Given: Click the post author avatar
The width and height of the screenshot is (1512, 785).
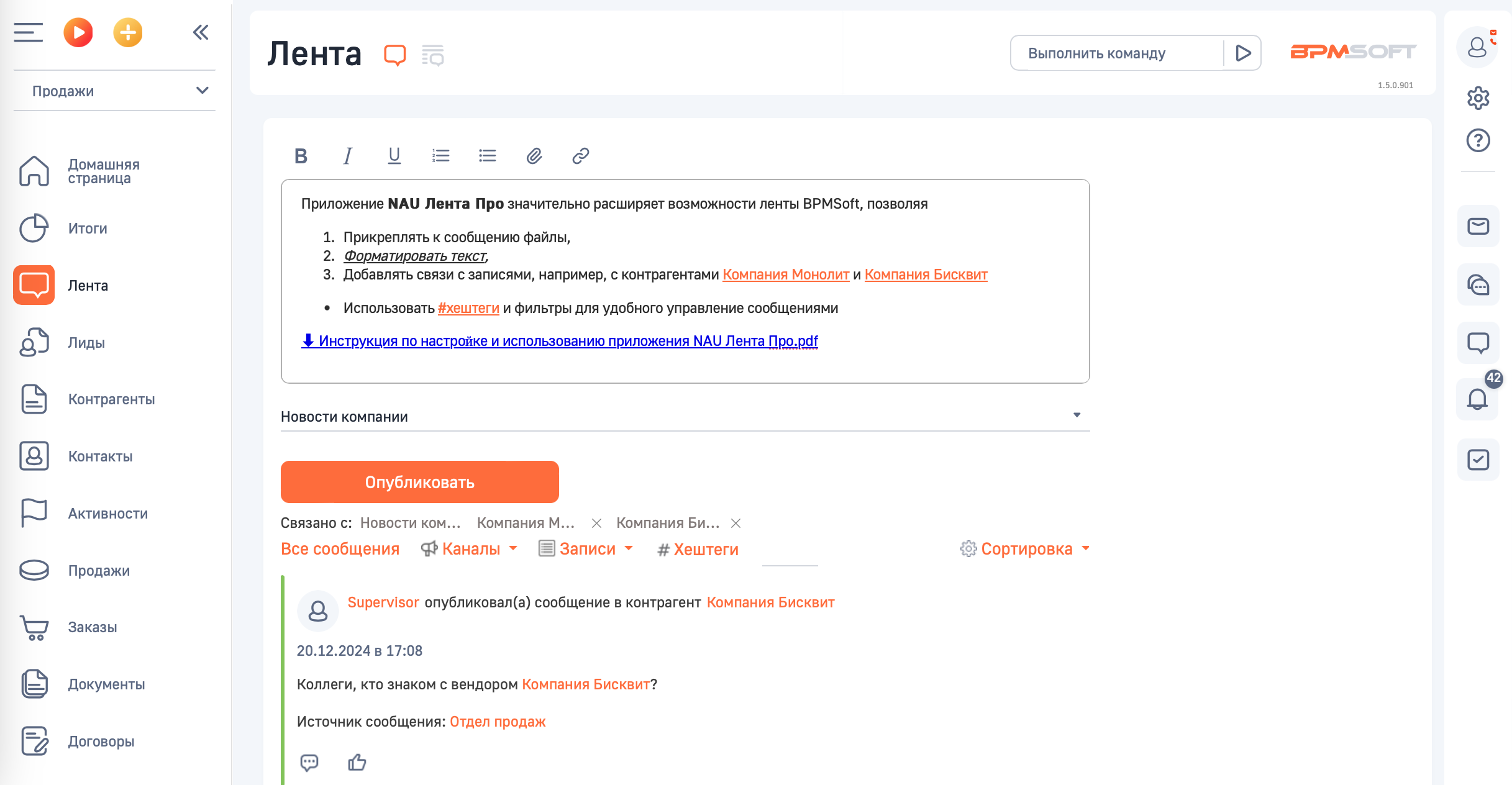Looking at the screenshot, I should (318, 611).
